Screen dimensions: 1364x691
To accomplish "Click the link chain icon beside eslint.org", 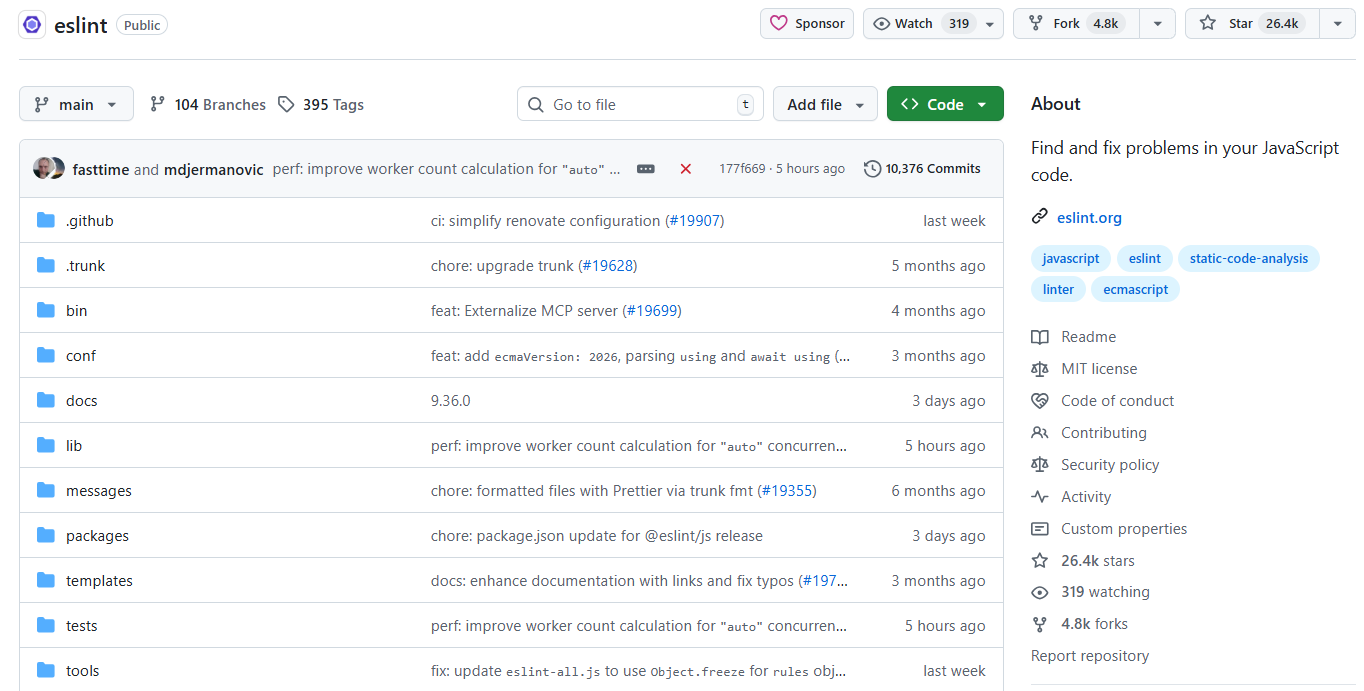I will (1040, 217).
